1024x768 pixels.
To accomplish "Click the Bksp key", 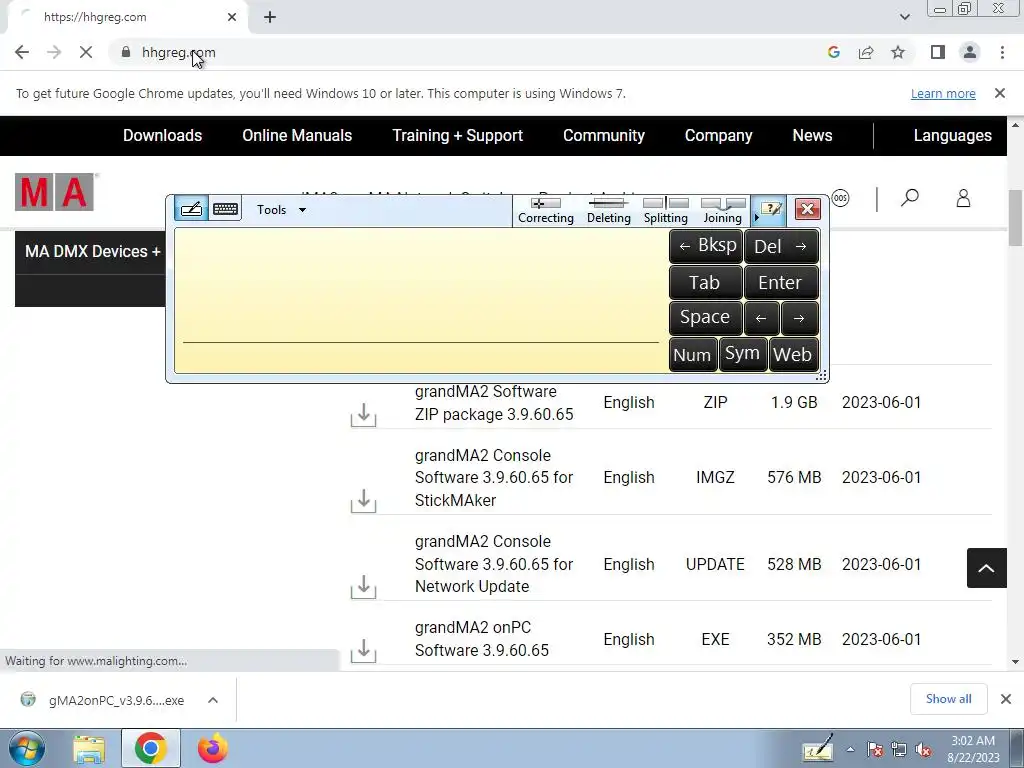I will coord(706,246).
